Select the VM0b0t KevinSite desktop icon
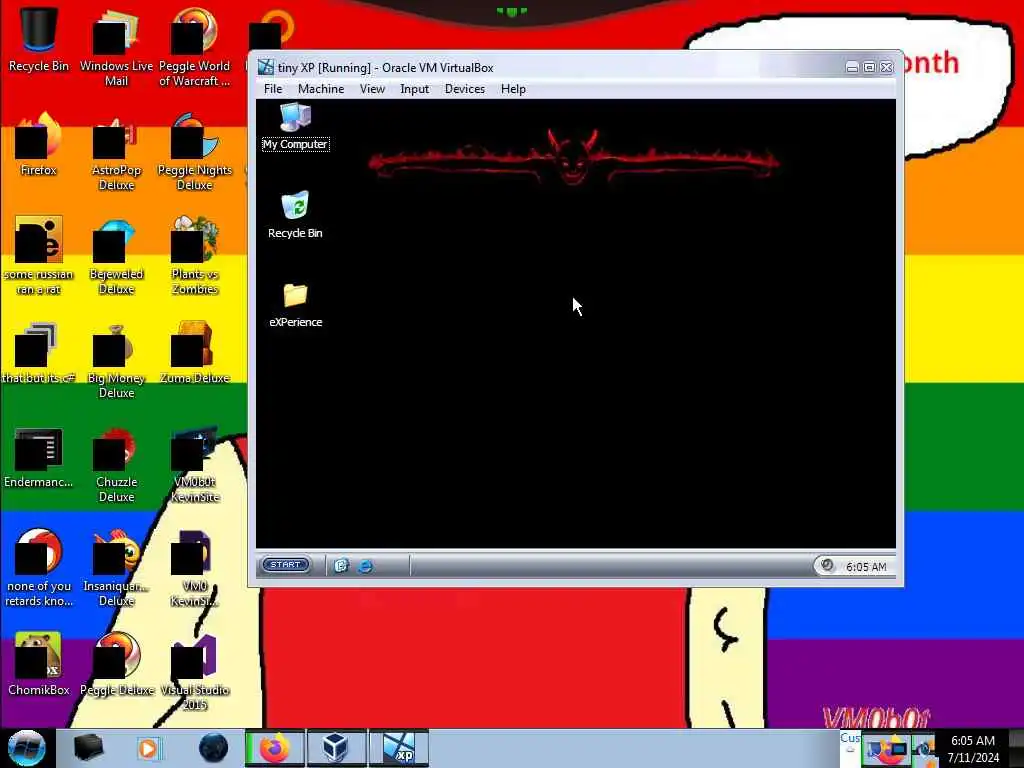Image resolution: width=1024 pixels, height=768 pixels. (x=194, y=464)
